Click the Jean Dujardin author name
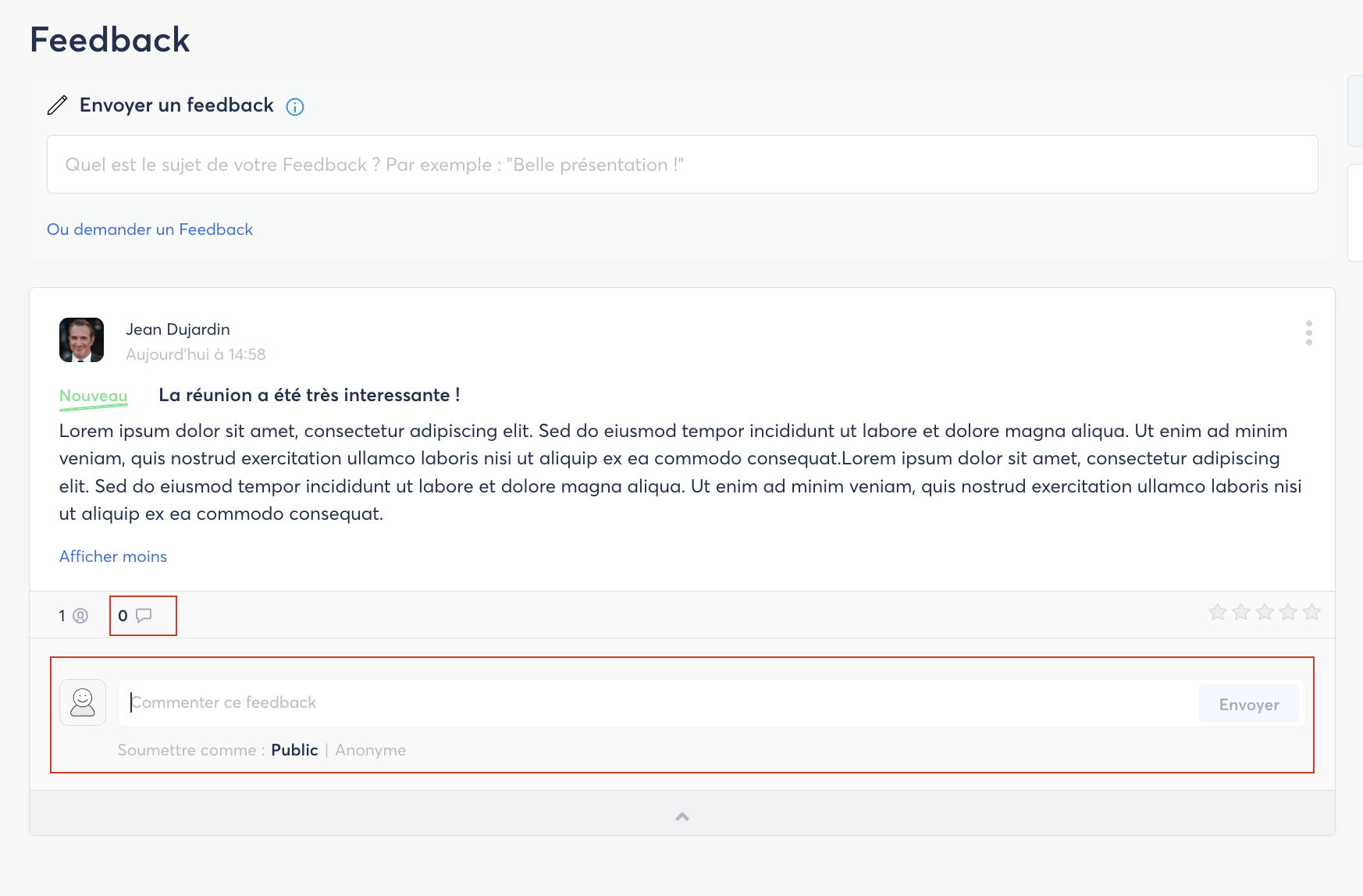Image resolution: width=1363 pixels, height=896 pixels. coord(178,329)
